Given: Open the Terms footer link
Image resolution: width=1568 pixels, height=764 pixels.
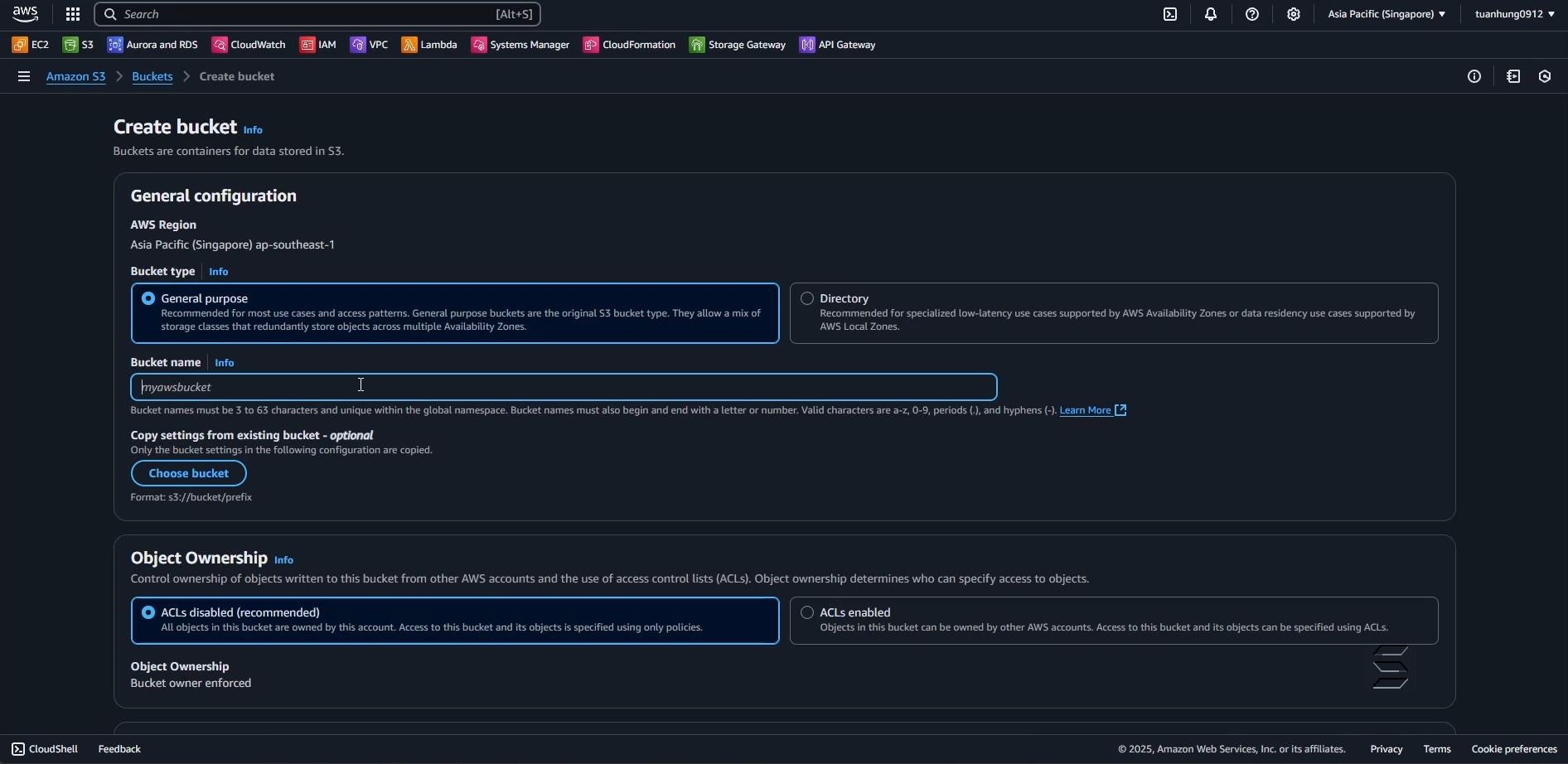Looking at the screenshot, I should (x=1438, y=749).
